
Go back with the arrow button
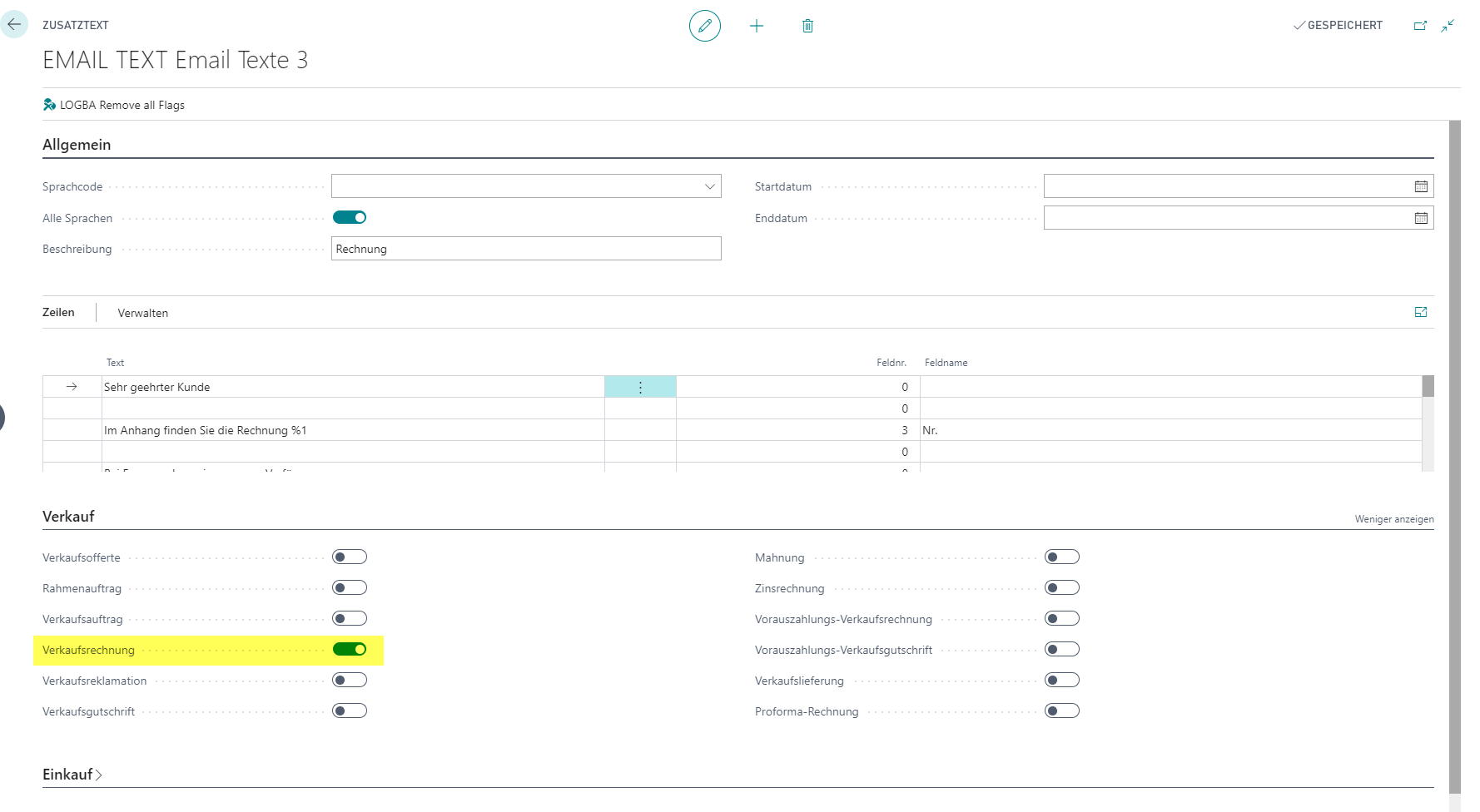pos(14,24)
